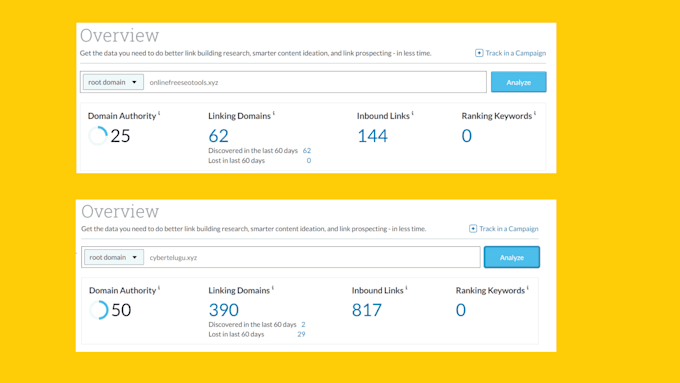680x383 pixels.
Task: Click lost in last 60 days value 29
Action: pos(301,334)
